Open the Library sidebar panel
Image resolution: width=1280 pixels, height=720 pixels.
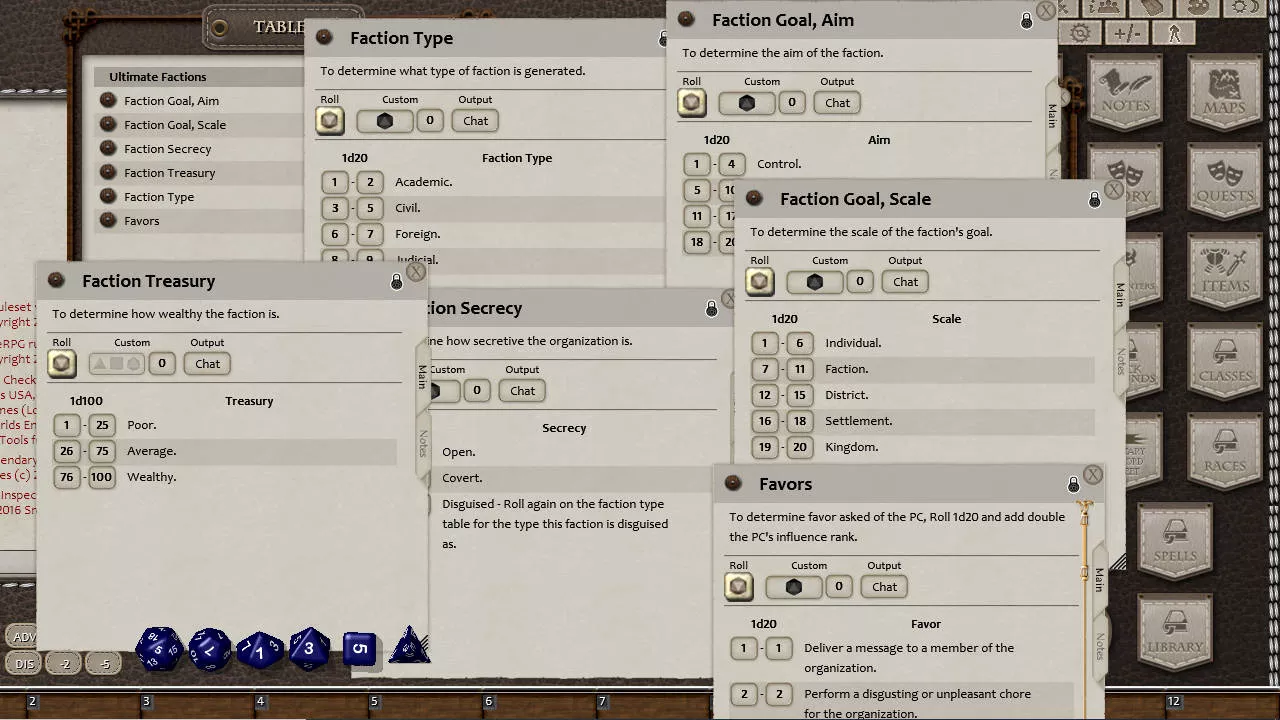[x=1175, y=632]
